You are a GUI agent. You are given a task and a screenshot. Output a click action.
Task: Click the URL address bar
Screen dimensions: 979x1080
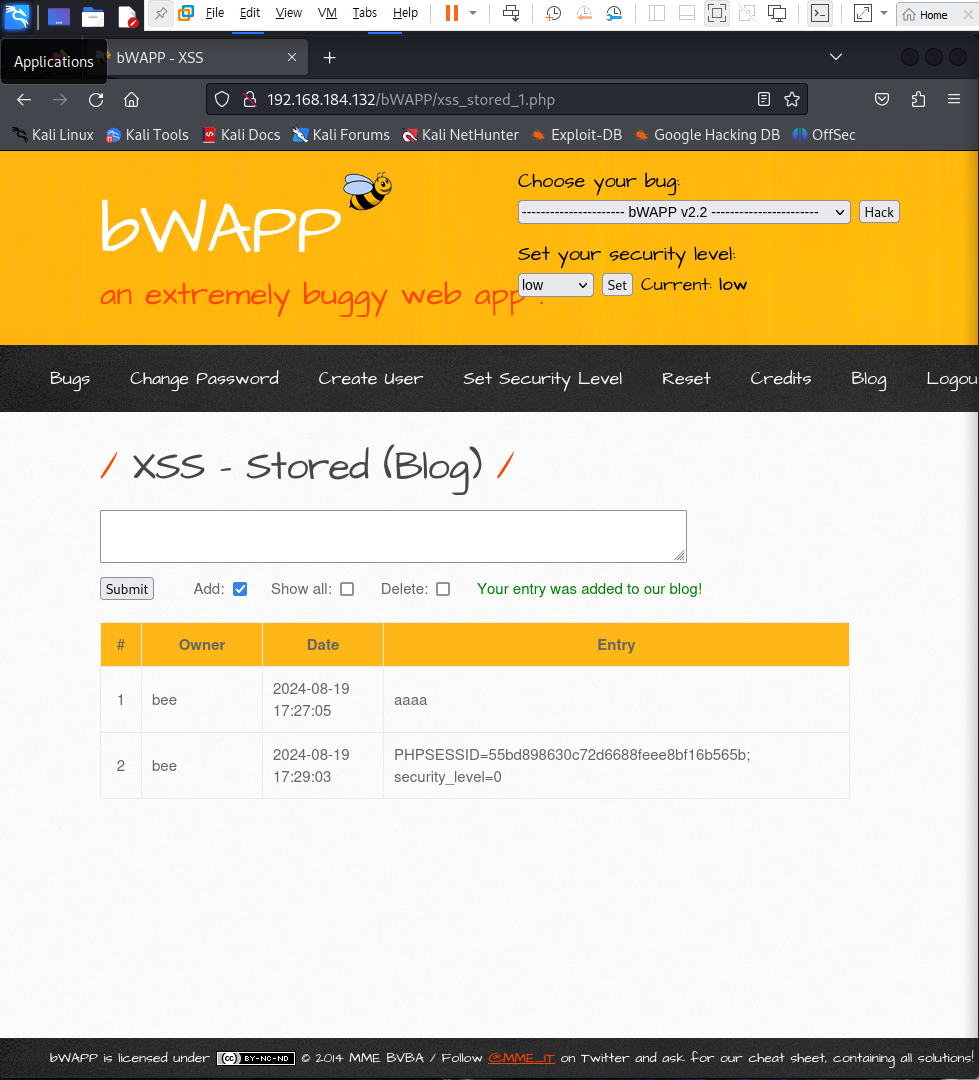tap(507, 100)
